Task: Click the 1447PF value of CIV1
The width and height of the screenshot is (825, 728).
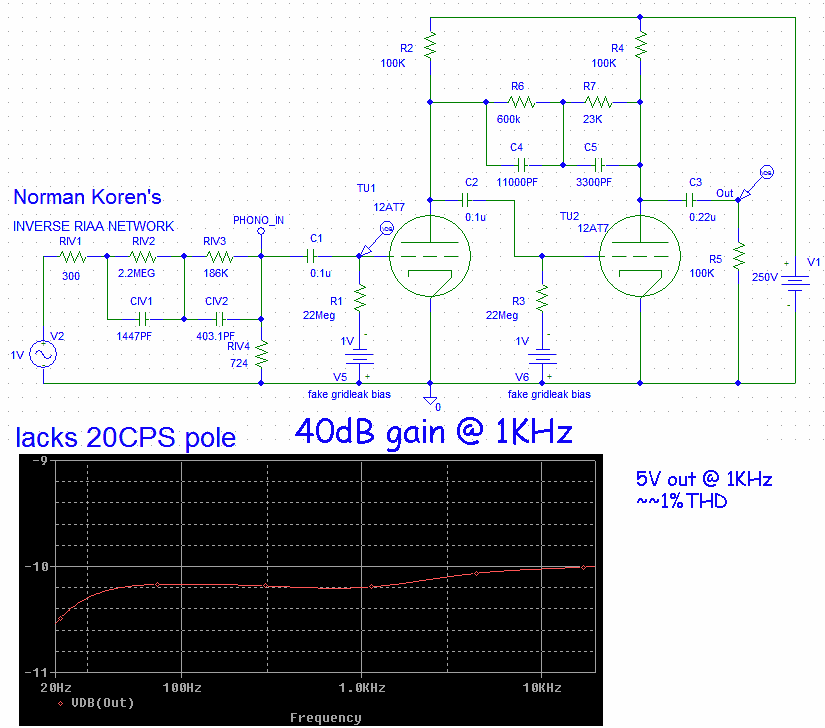Action: (x=134, y=336)
